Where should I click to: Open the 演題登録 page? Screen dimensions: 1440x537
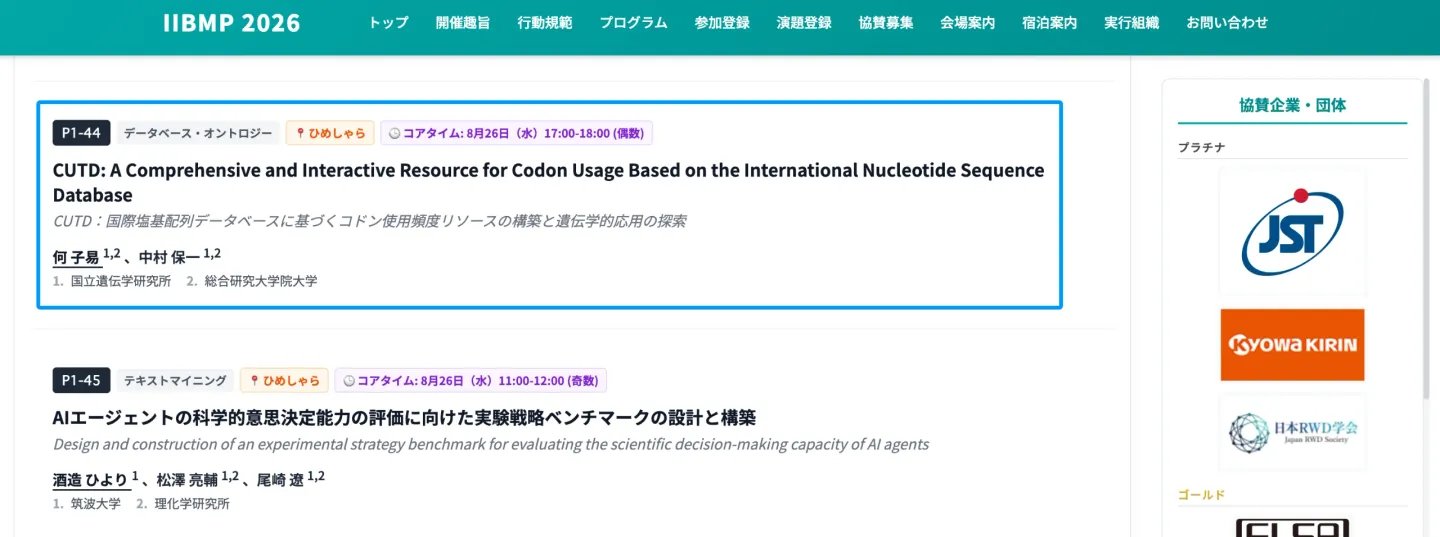click(x=804, y=23)
